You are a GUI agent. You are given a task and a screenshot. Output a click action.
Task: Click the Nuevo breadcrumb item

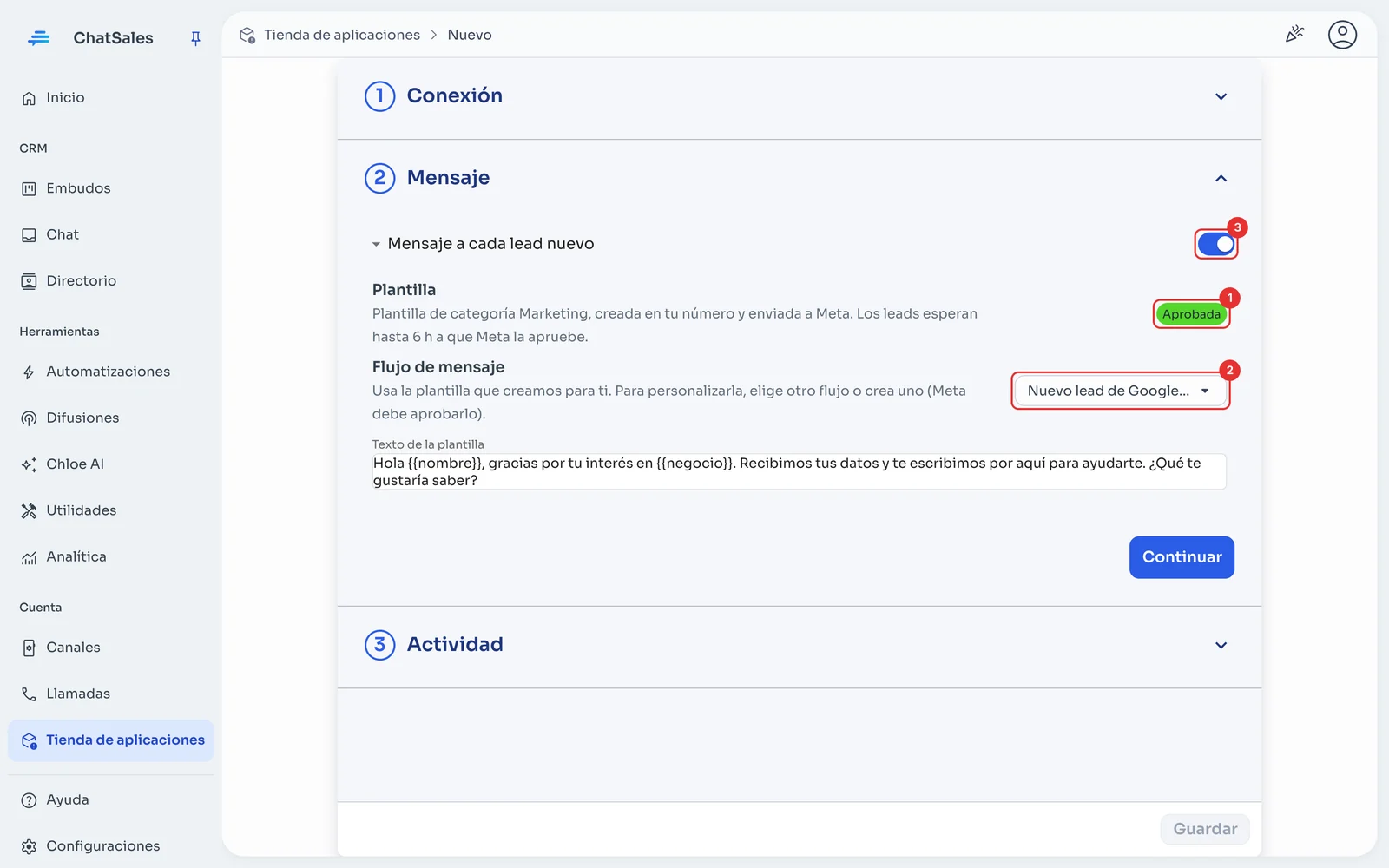click(470, 35)
